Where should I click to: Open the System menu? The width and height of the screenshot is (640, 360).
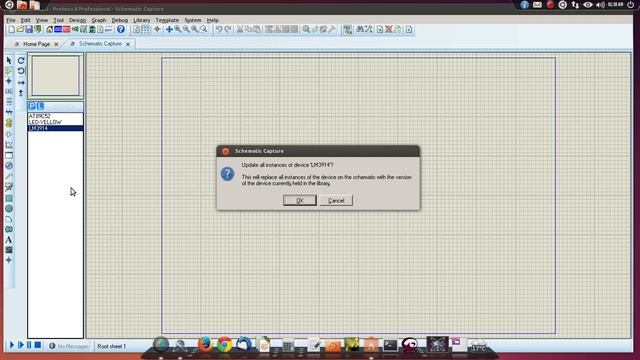click(193, 20)
